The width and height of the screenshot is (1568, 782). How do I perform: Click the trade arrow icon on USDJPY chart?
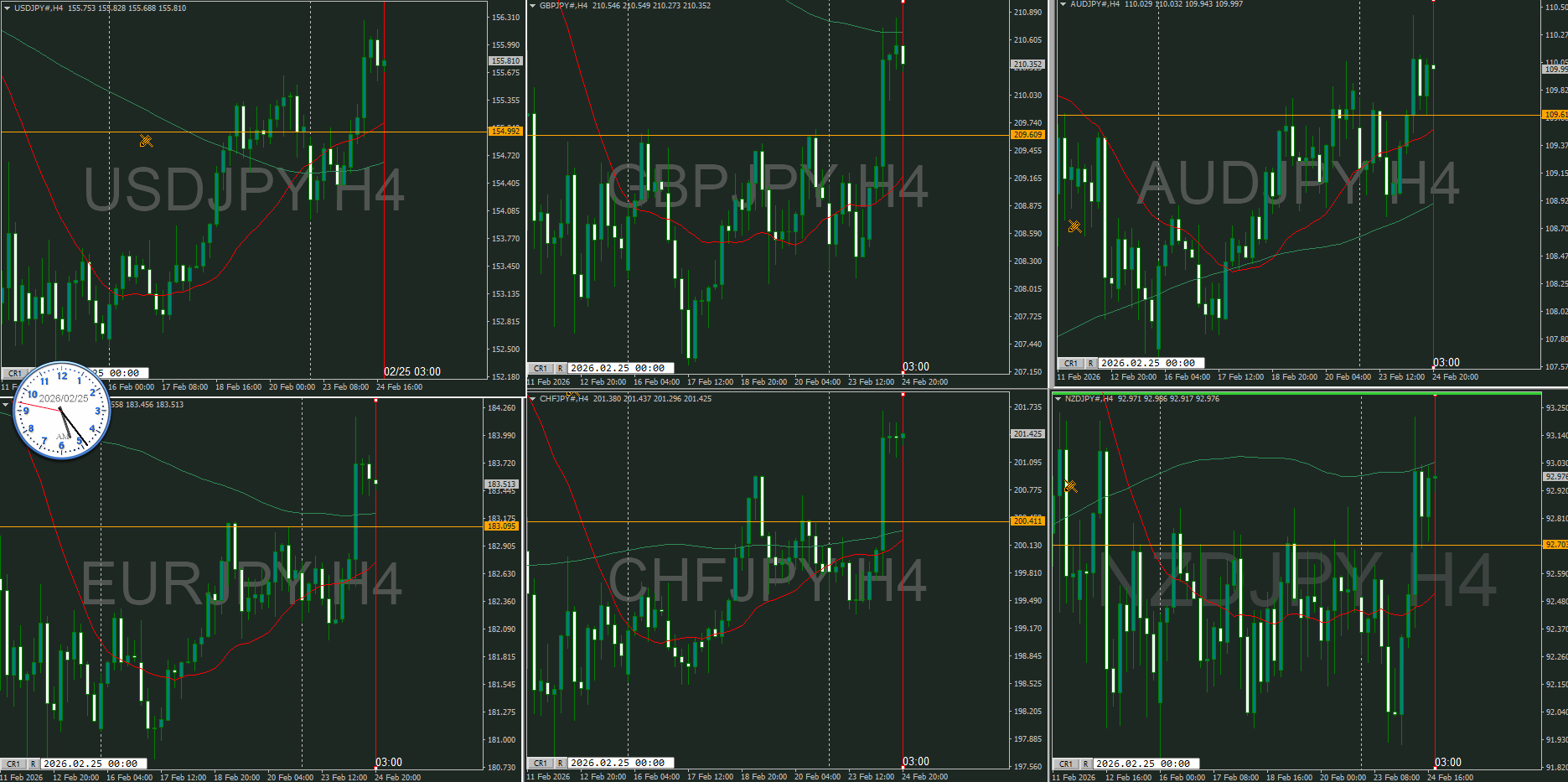(146, 141)
